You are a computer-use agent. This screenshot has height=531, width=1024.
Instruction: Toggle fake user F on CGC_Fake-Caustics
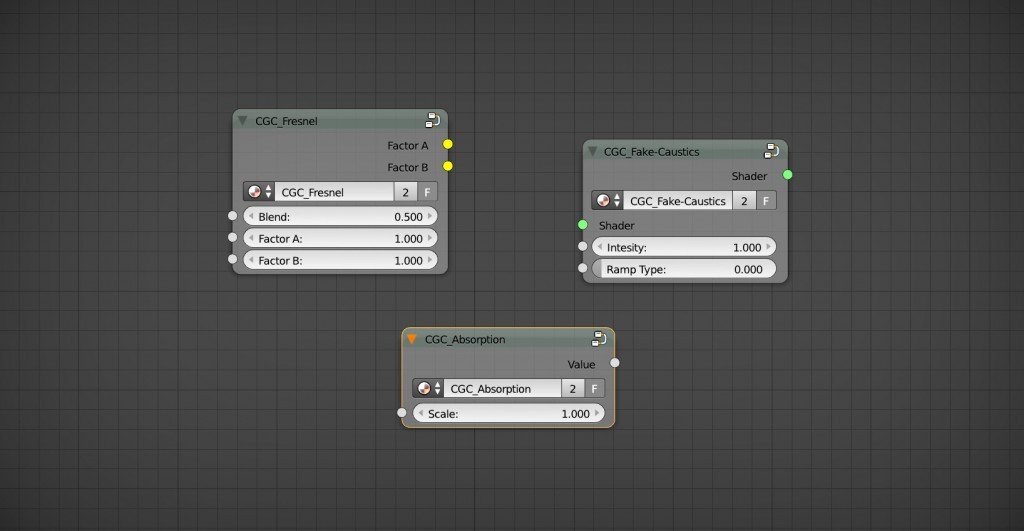point(766,201)
